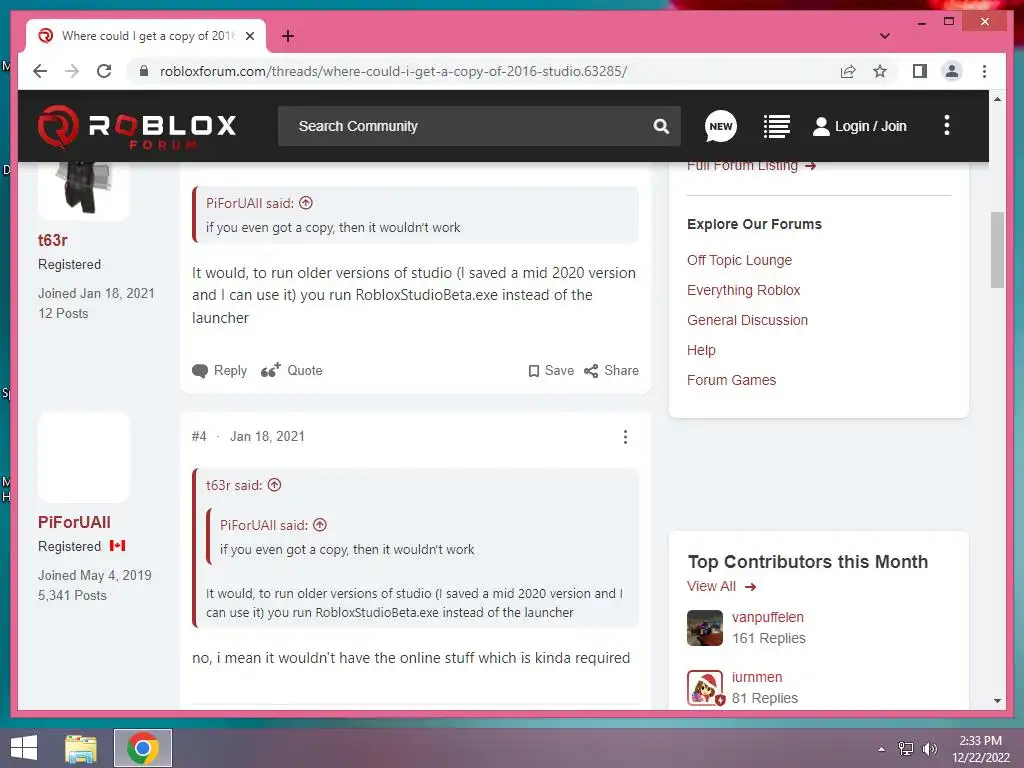Open volume tray icon

(929, 748)
